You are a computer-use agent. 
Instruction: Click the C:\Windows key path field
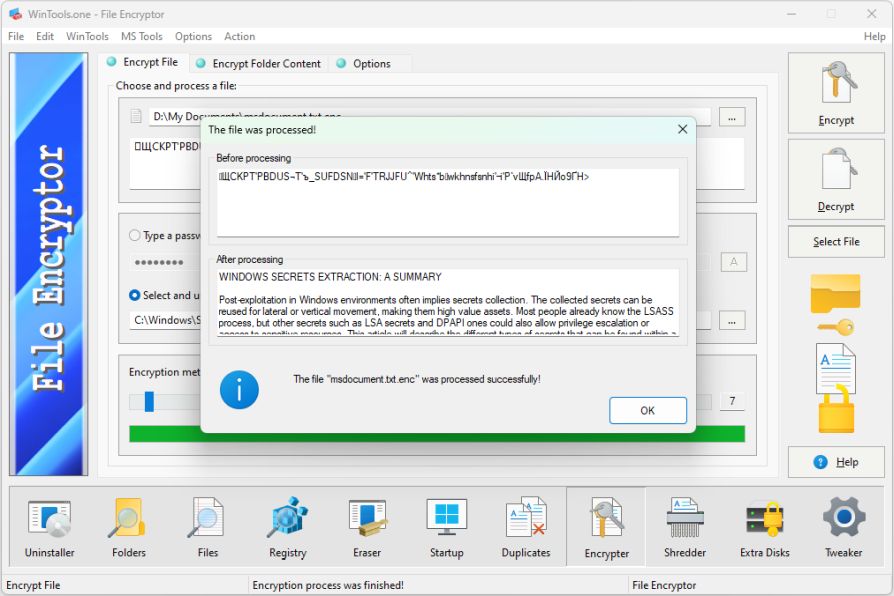(165, 320)
